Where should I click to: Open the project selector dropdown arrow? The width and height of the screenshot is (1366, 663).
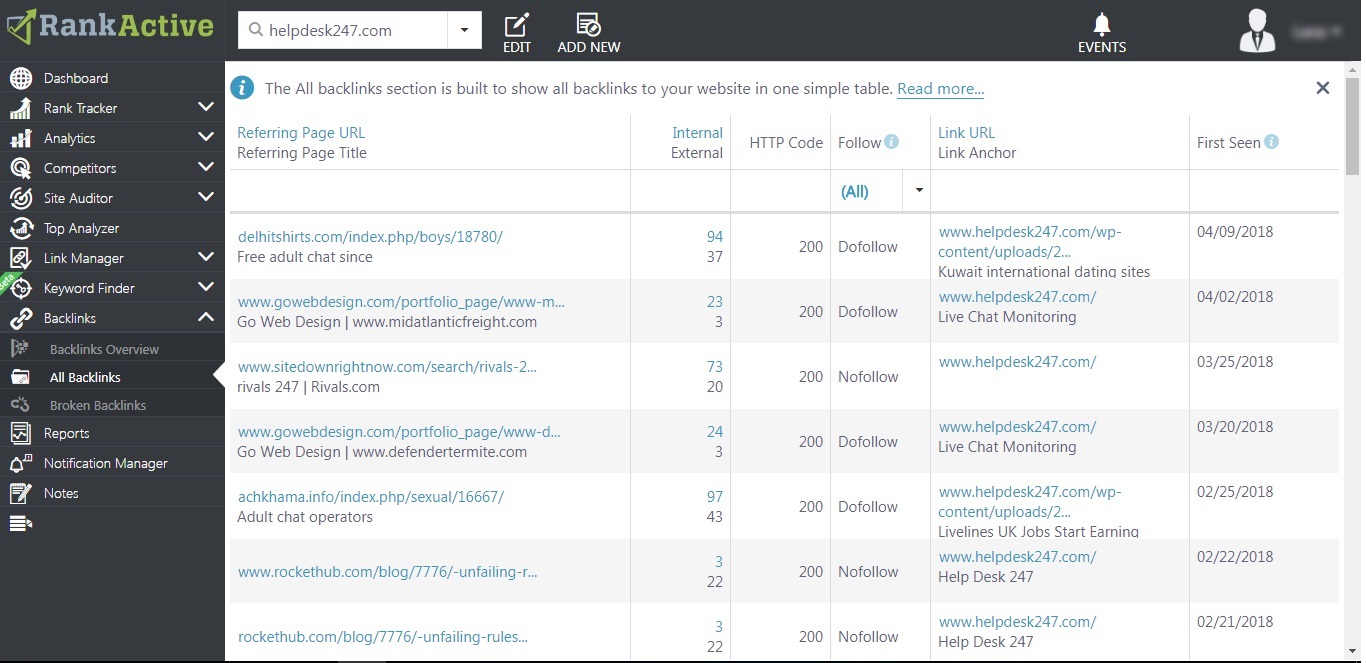tap(464, 30)
